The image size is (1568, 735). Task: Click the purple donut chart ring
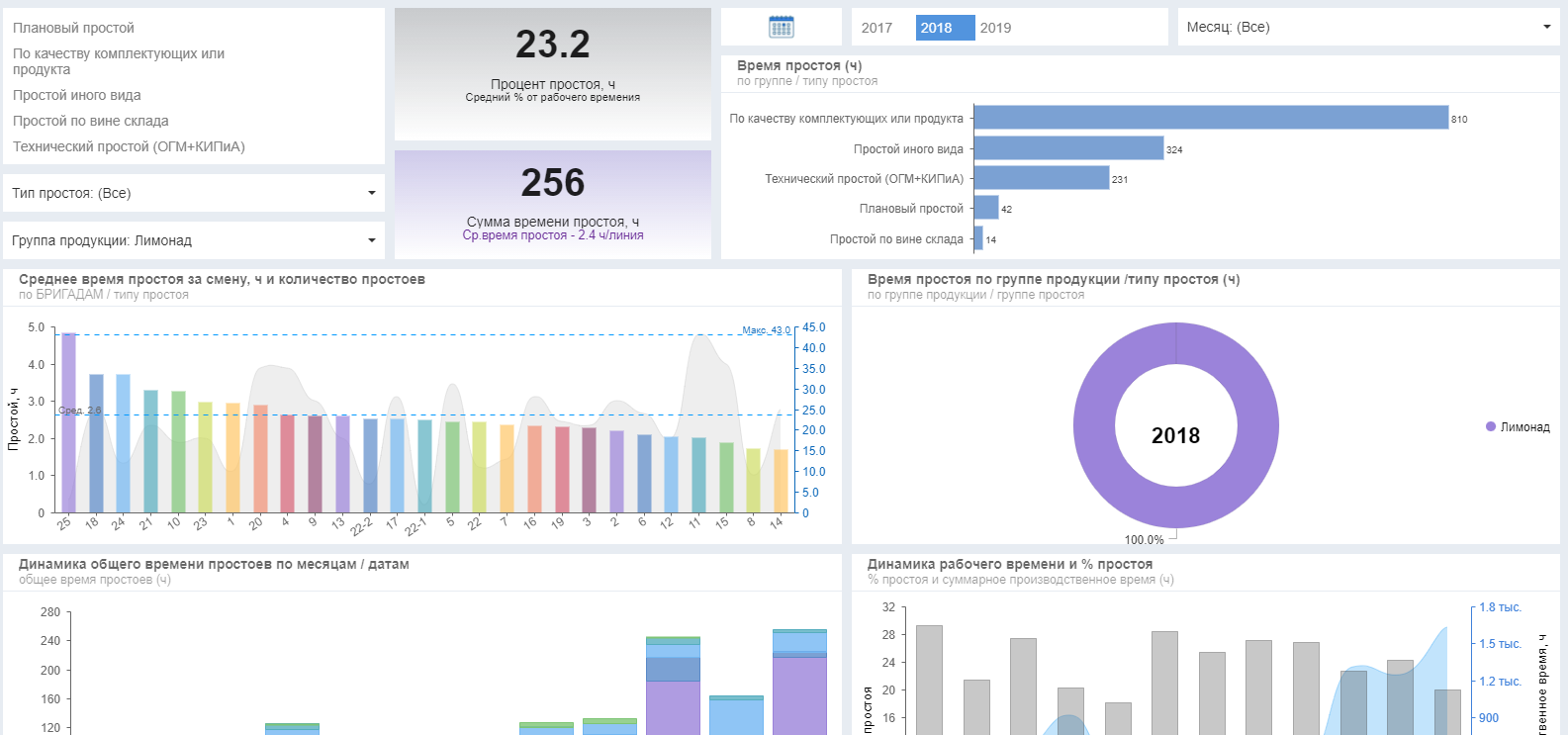pyautogui.click(x=1094, y=425)
